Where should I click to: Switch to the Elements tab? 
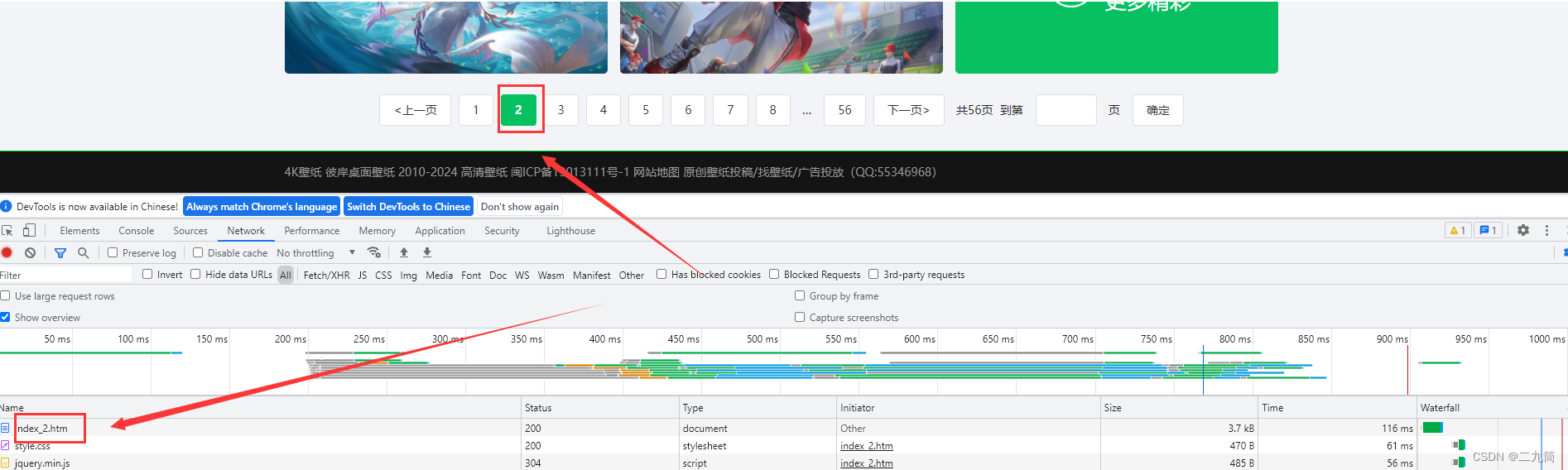pyautogui.click(x=79, y=231)
